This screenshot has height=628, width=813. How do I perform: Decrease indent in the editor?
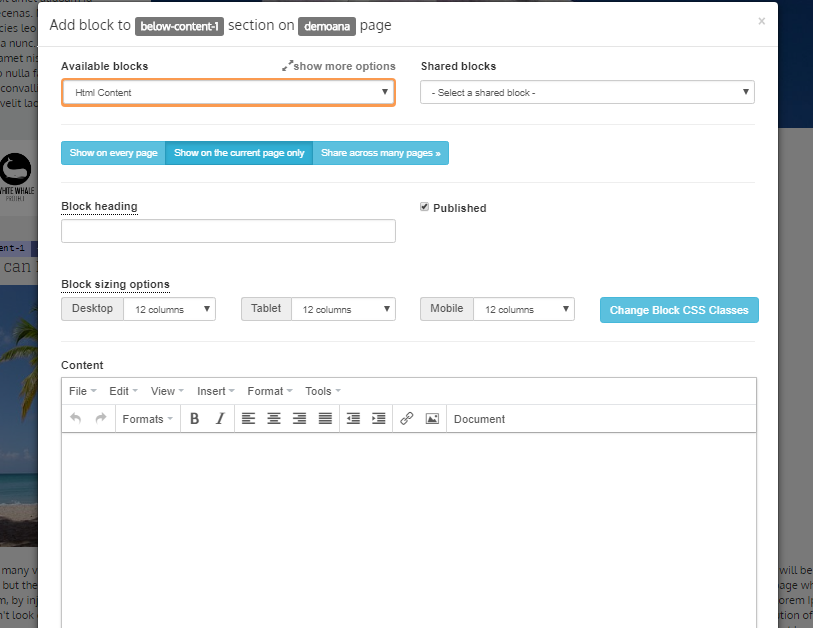(353, 419)
